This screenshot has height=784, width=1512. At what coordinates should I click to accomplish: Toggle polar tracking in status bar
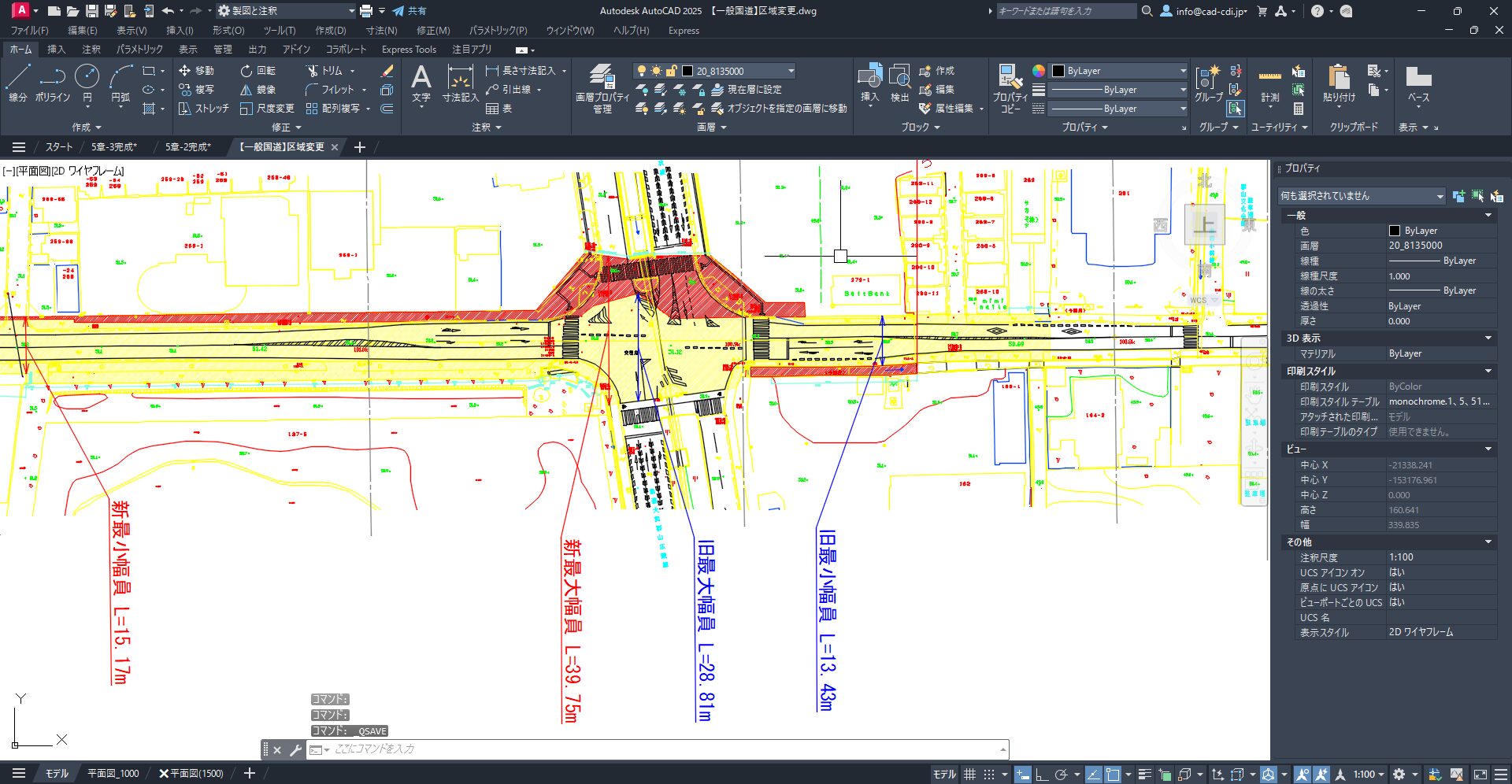click(x=1062, y=775)
